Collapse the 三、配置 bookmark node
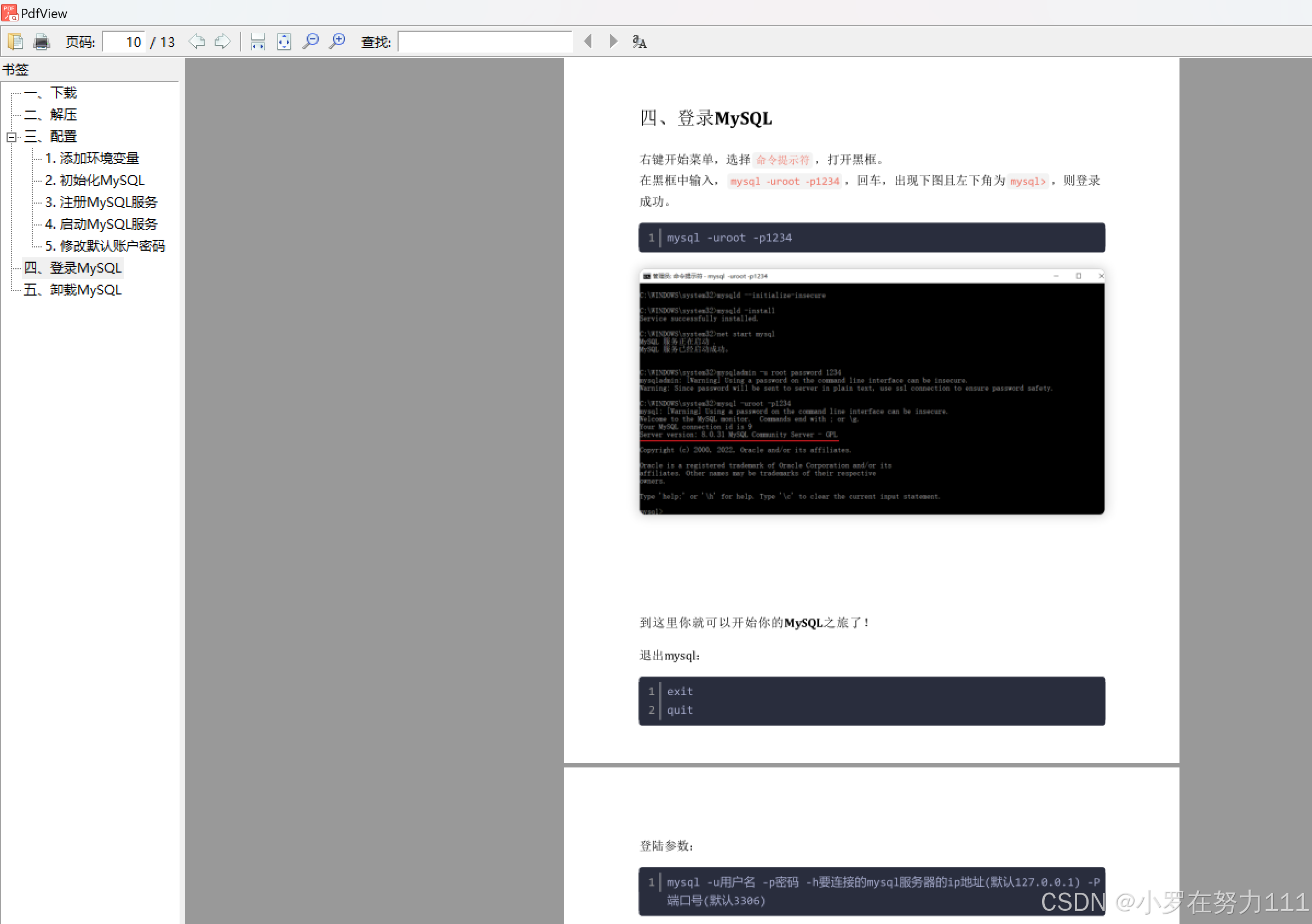This screenshot has width=1312, height=924. click(11, 137)
